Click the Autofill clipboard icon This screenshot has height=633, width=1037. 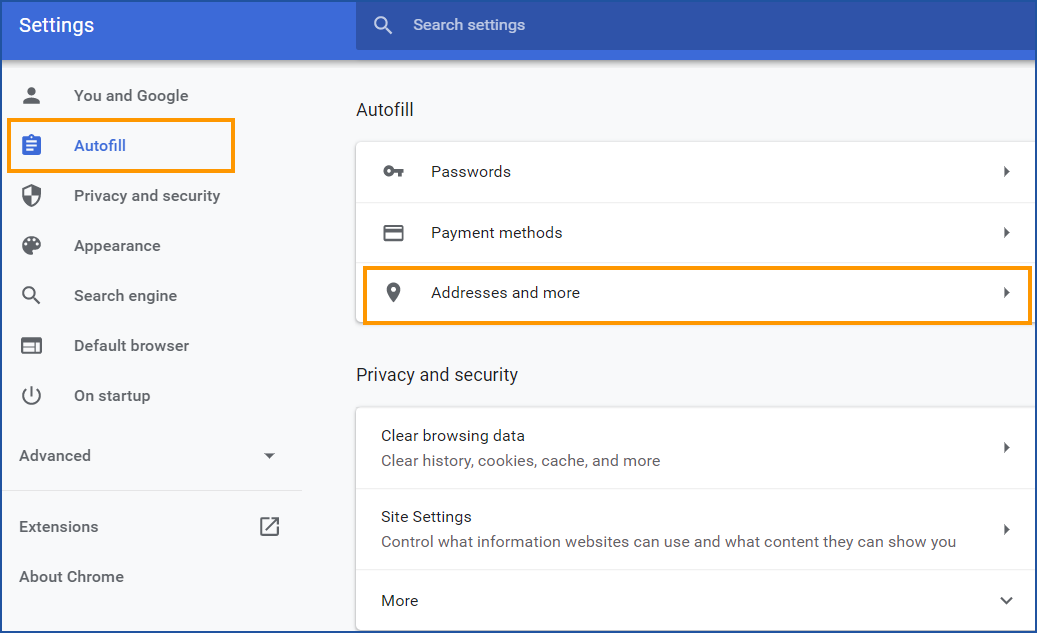point(31,145)
